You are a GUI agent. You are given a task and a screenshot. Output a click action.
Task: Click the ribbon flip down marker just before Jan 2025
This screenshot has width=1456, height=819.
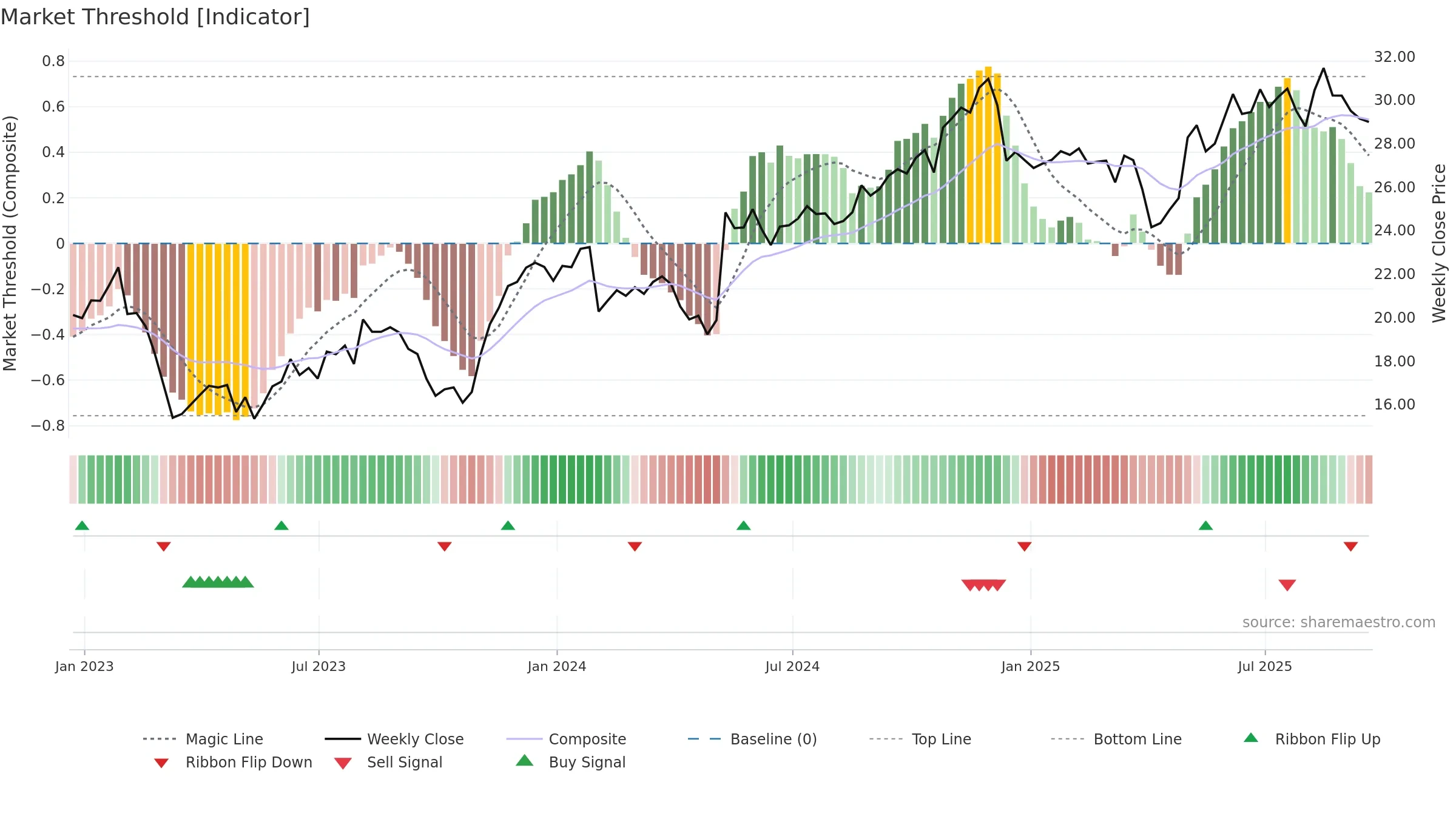coord(1025,547)
